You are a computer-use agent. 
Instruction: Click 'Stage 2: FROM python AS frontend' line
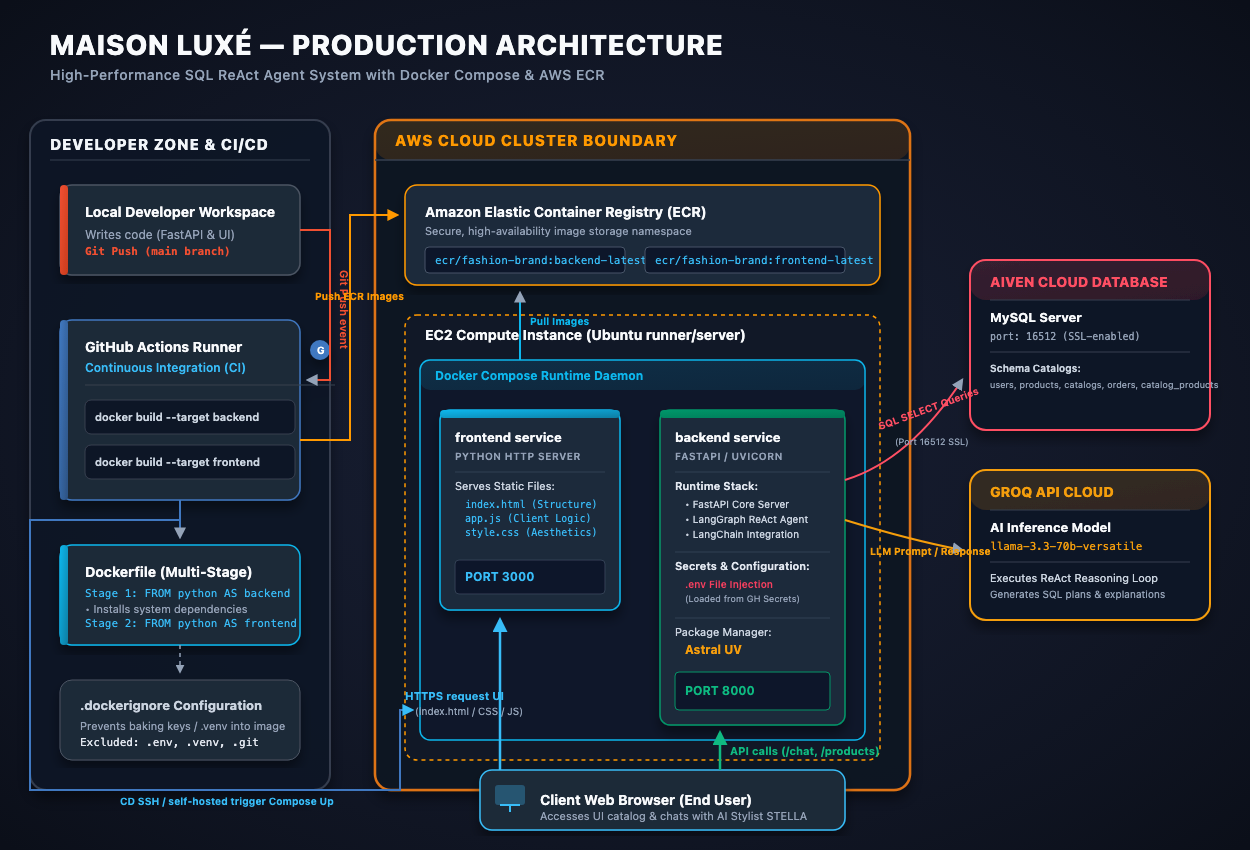pos(191,623)
